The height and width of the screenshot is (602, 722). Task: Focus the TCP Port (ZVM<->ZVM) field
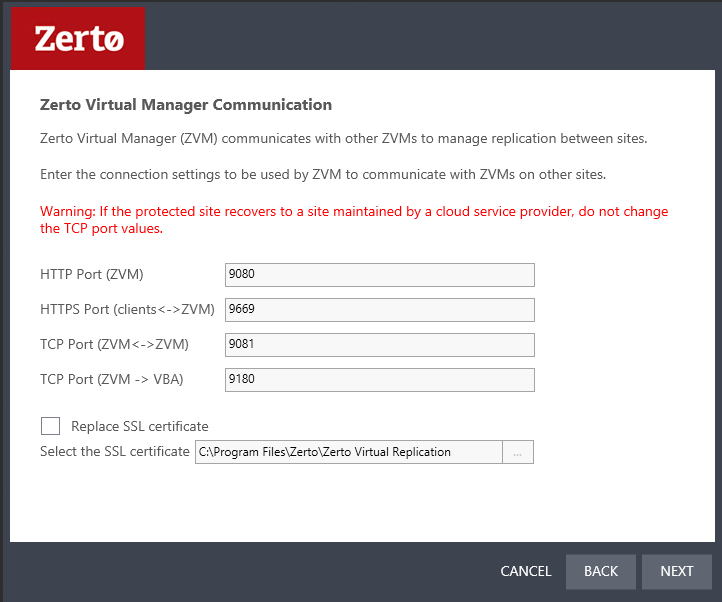point(379,345)
